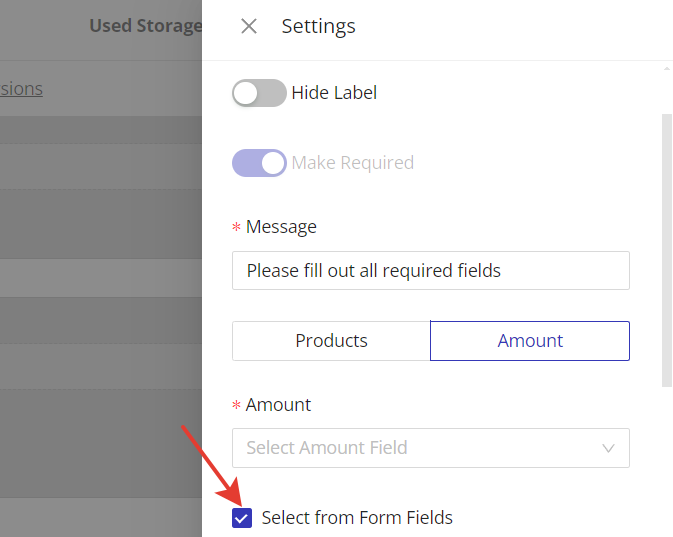Viewport: 673px width, 537px height.
Task: Click the chevron arrow in Amount dropdown
Action: pos(608,448)
